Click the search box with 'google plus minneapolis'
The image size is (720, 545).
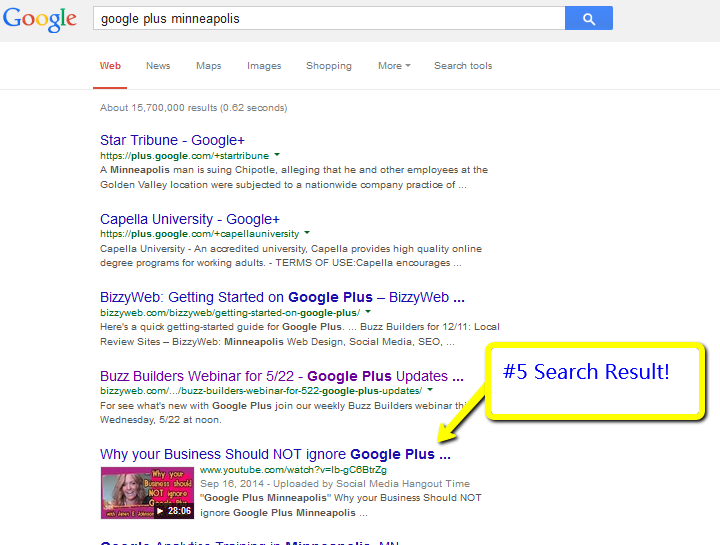click(329, 18)
